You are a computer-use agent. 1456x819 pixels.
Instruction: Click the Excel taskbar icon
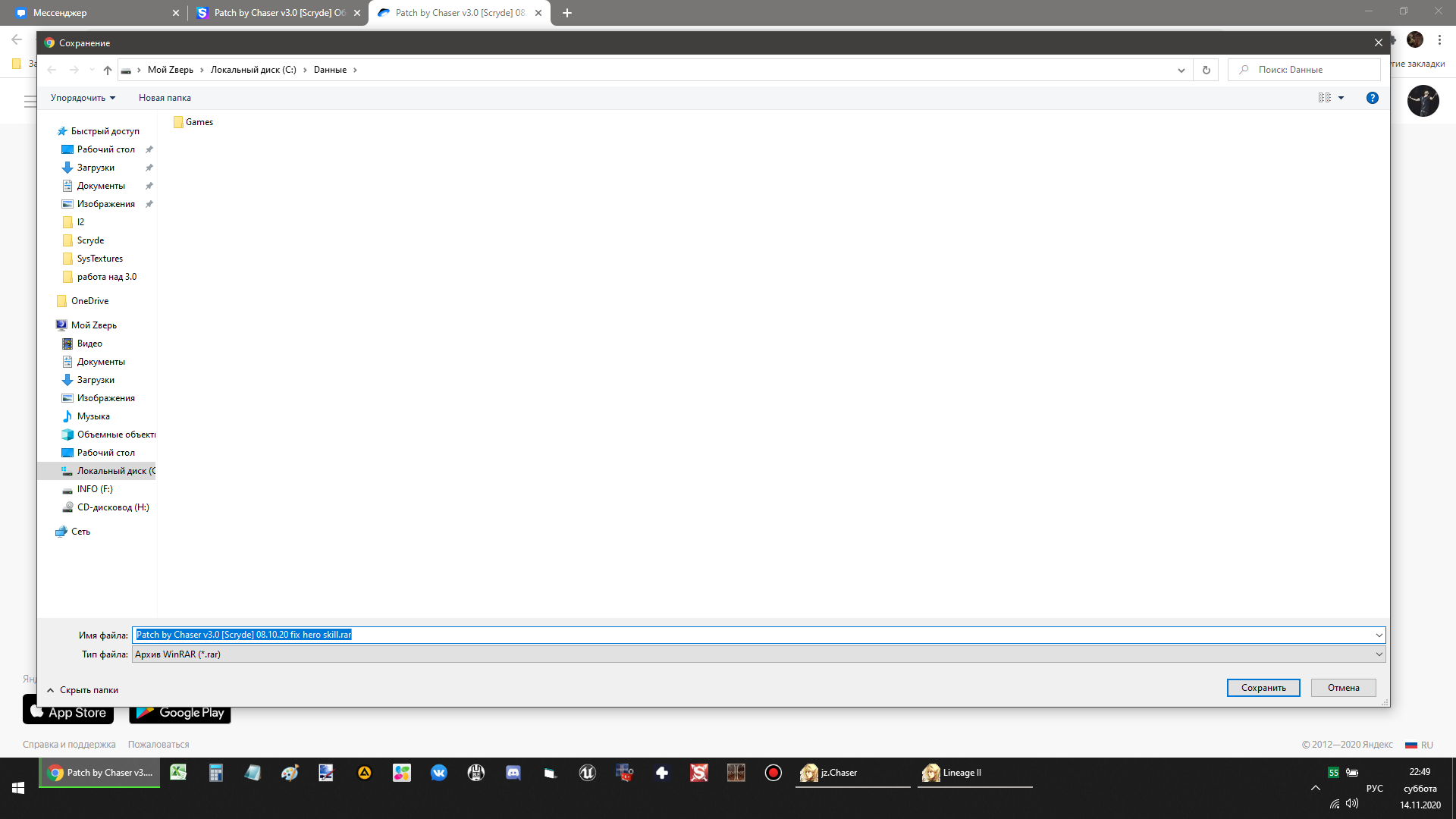[x=178, y=773]
